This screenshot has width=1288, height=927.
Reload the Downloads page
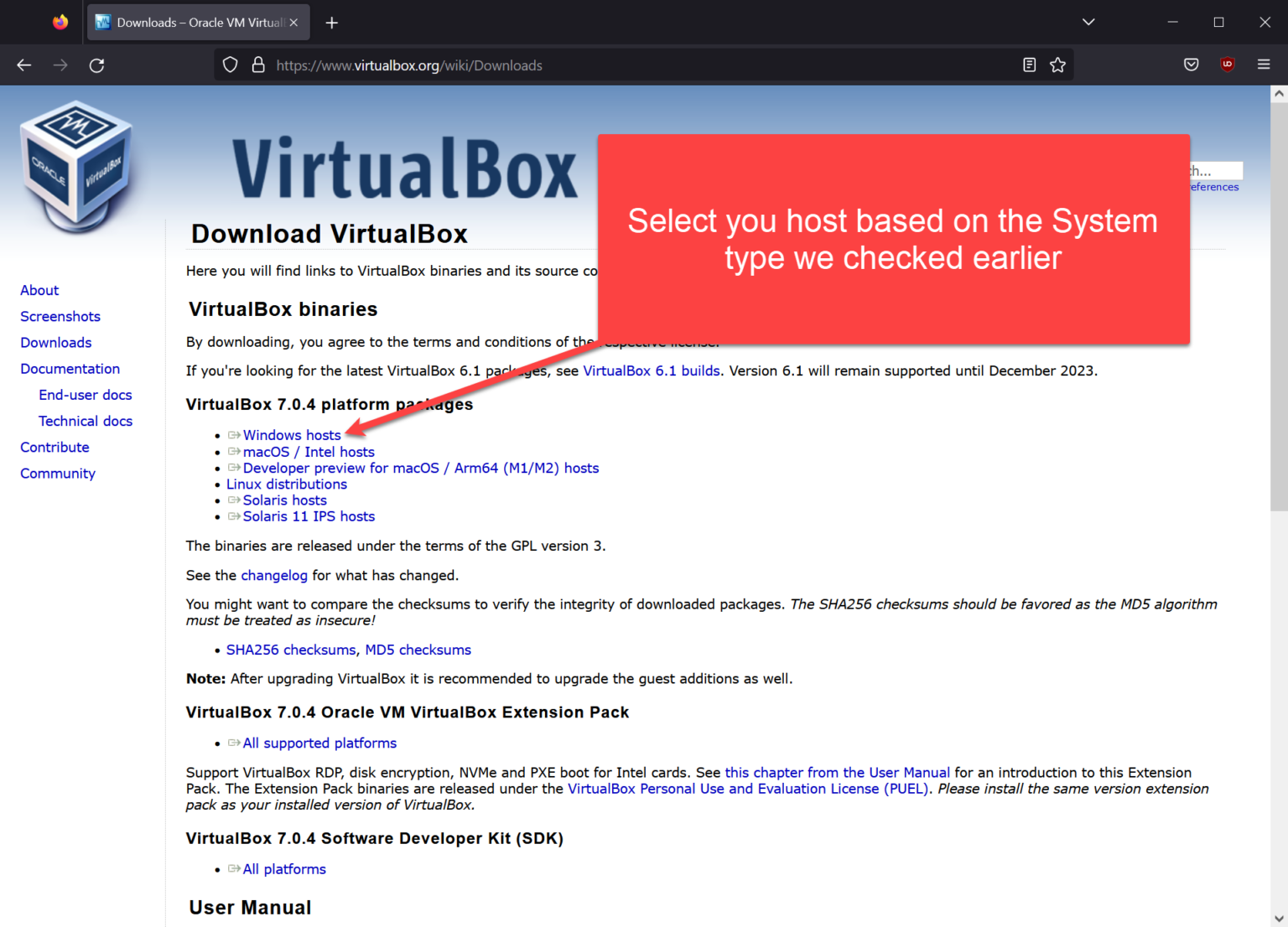96,65
